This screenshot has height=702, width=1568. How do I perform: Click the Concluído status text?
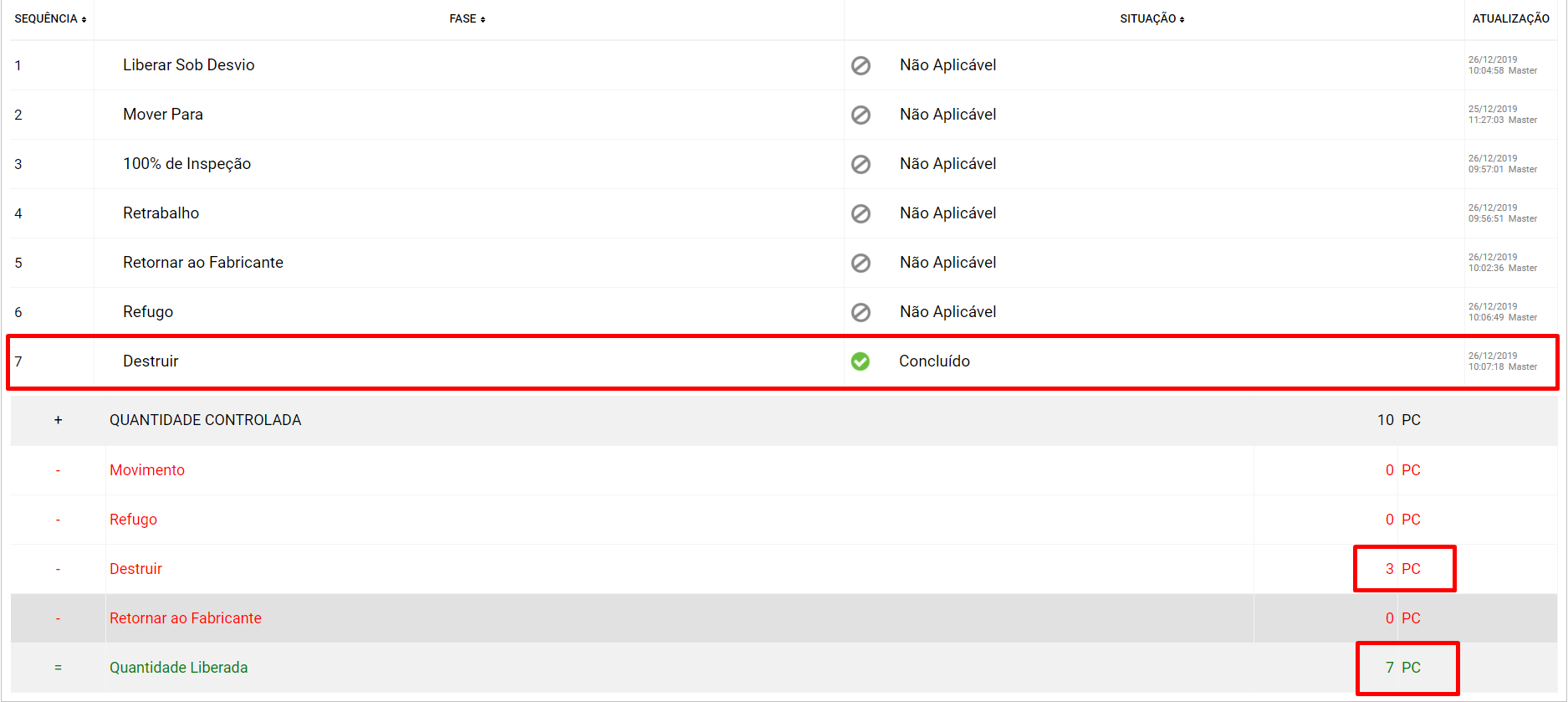[x=934, y=361]
